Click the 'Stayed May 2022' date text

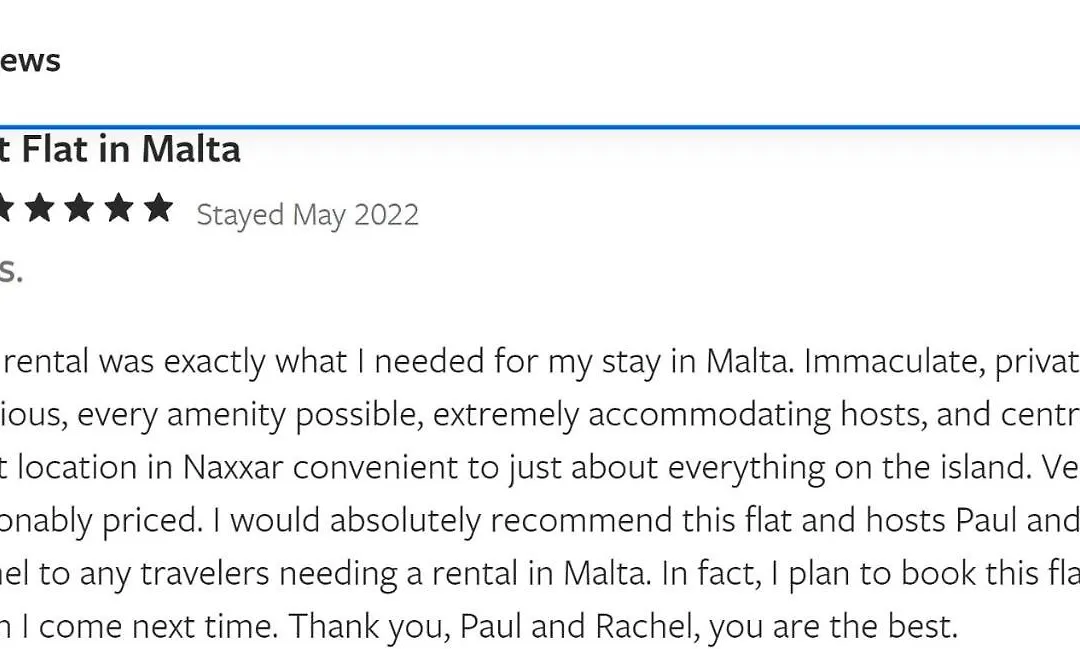(307, 215)
